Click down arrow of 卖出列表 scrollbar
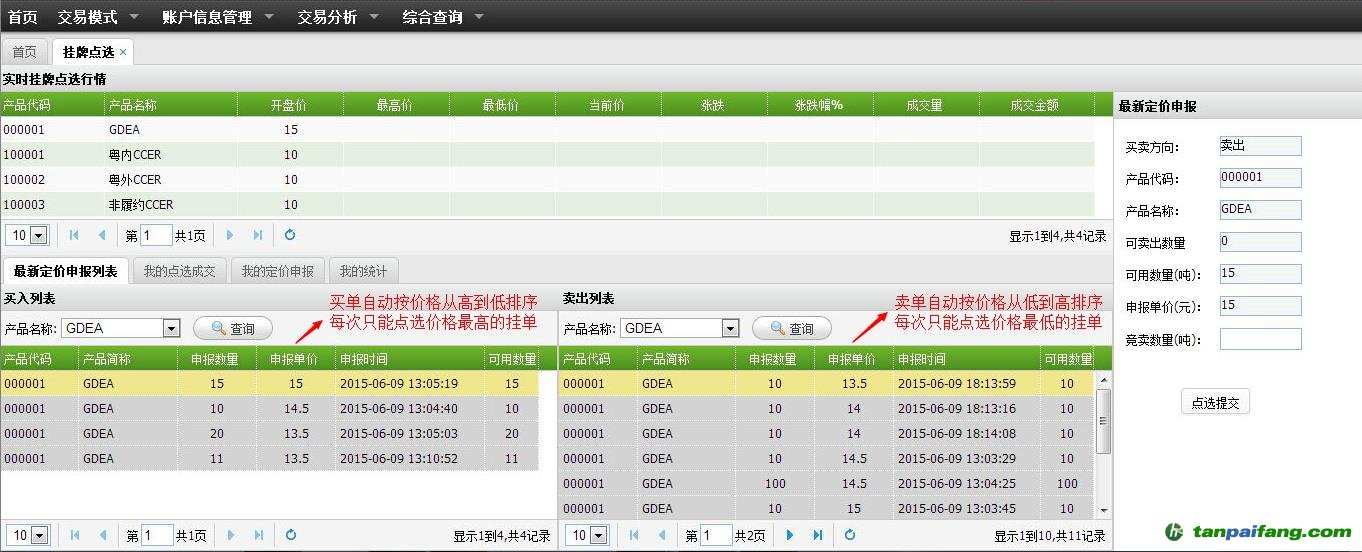 coord(1104,510)
